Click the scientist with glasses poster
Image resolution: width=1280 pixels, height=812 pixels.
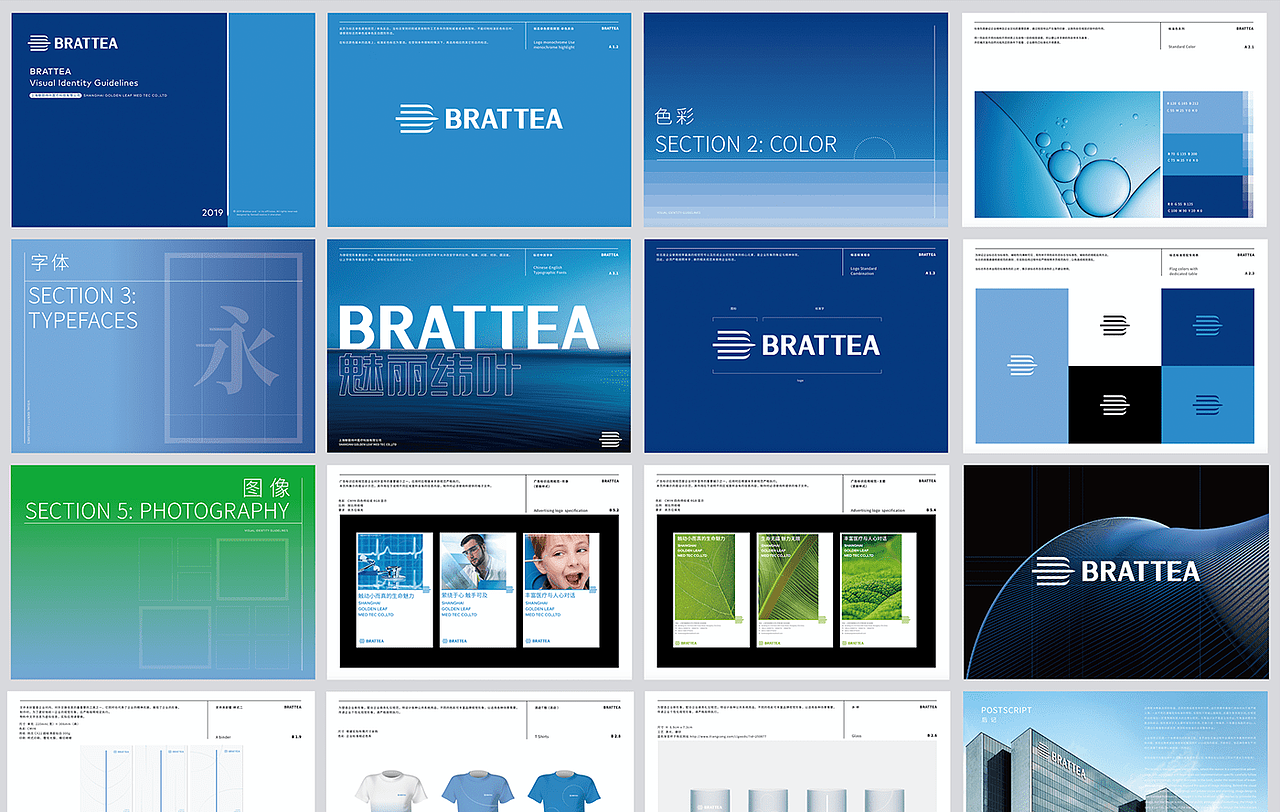(x=478, y=589)
